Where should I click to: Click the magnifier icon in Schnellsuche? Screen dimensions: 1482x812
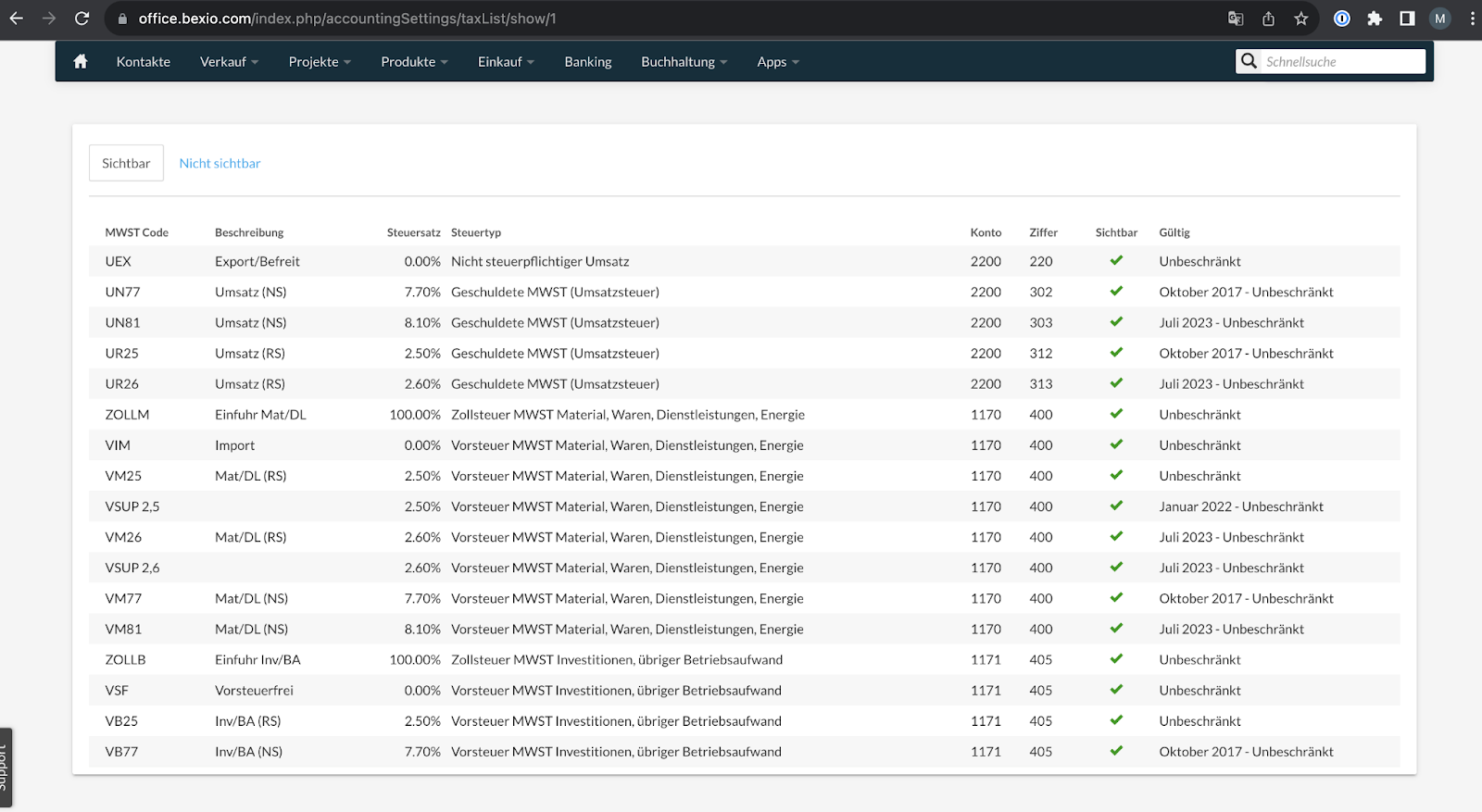coord(1249,61)
